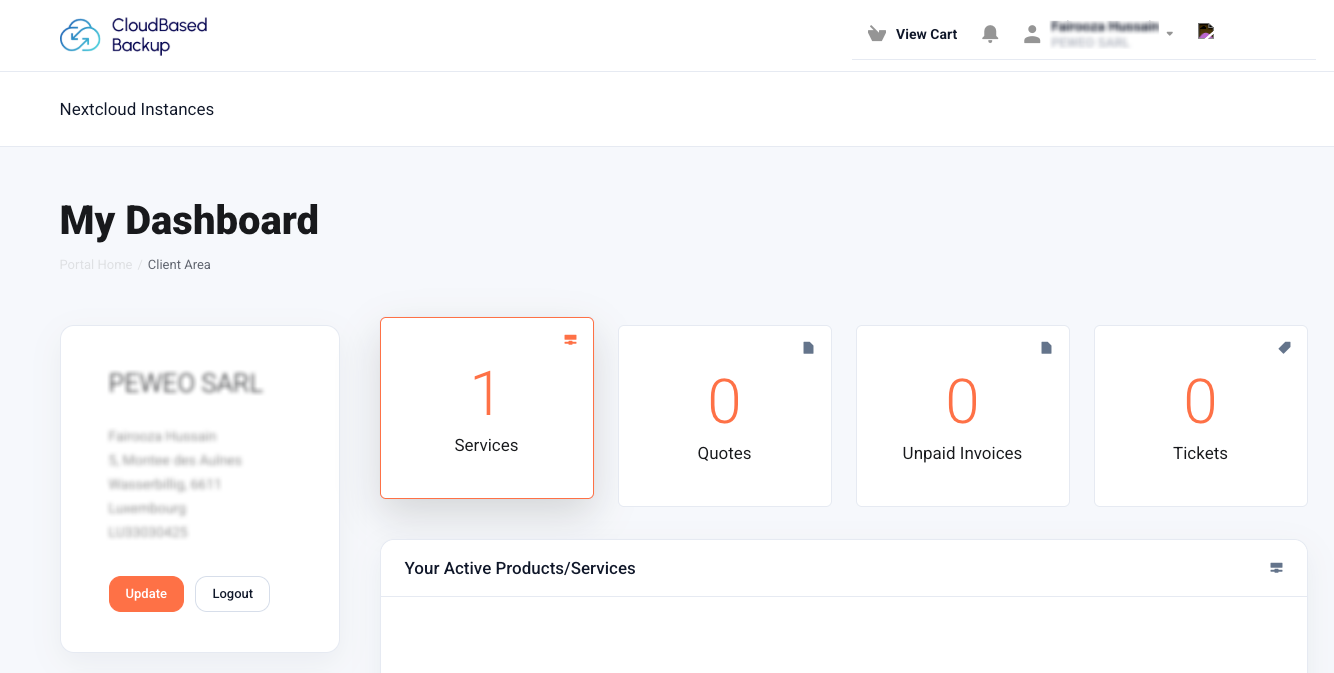Open the Portal Home breadcrumb link
Viewport: 1334px width, 673px height.
pos(95,264)
